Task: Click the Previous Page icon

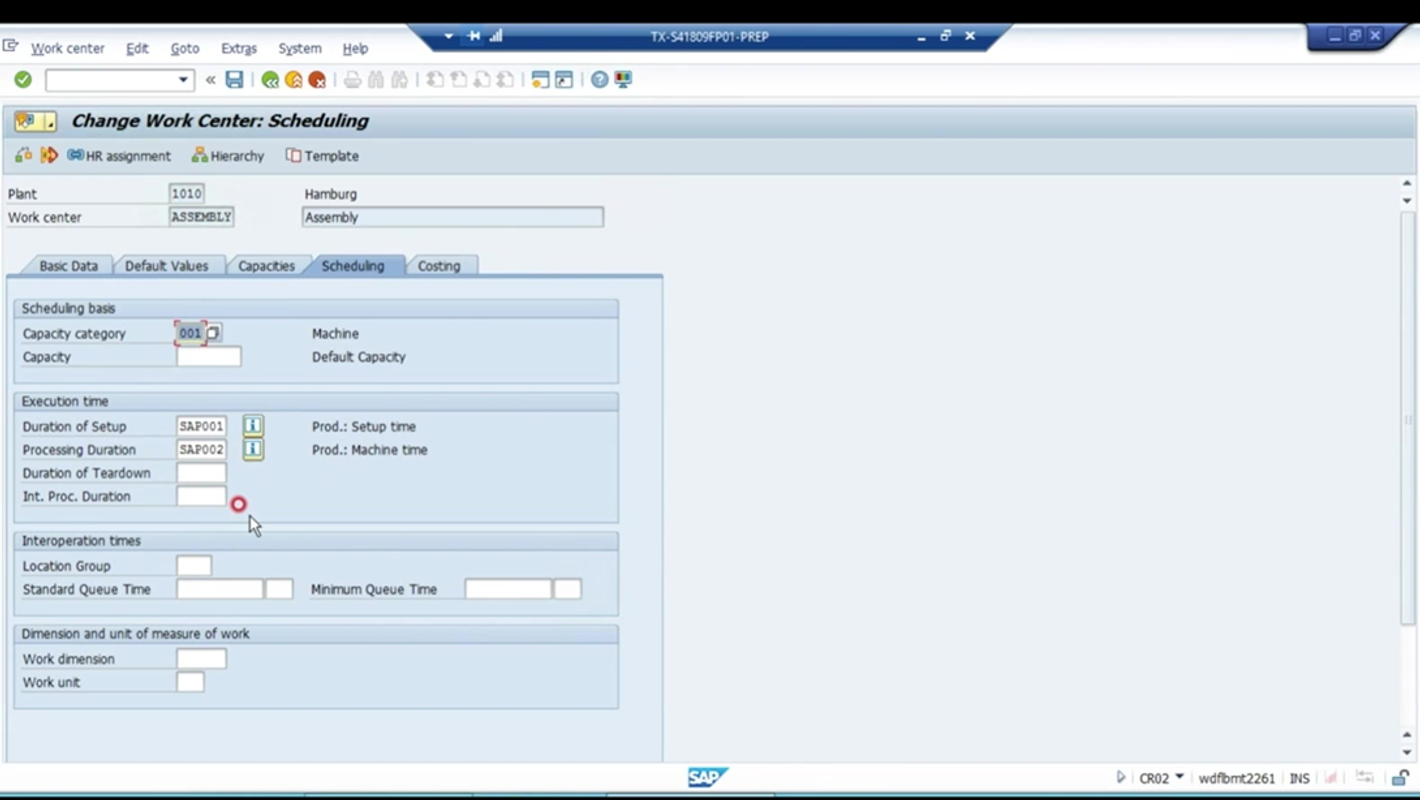Action: click(x=458, y=80)
